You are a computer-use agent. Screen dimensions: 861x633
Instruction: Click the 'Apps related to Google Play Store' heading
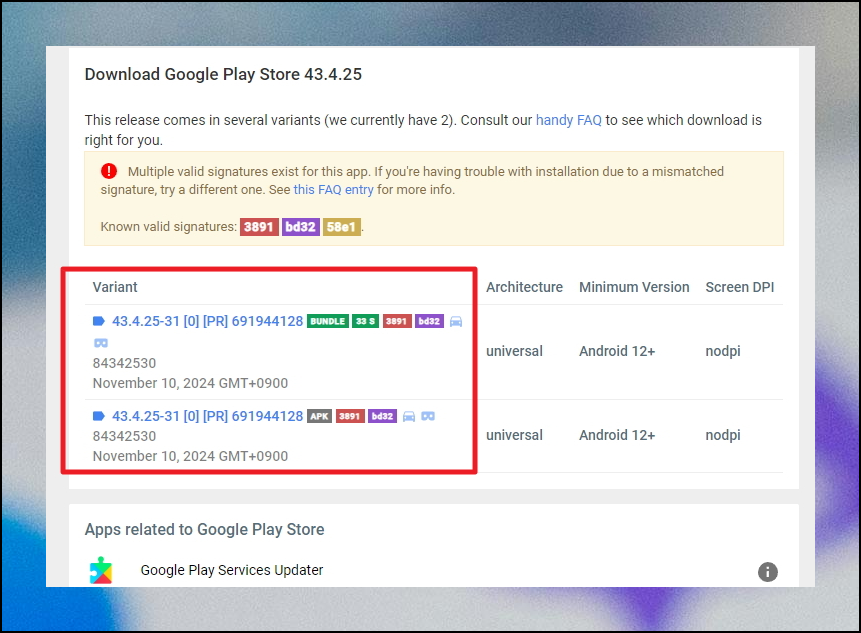204,529
